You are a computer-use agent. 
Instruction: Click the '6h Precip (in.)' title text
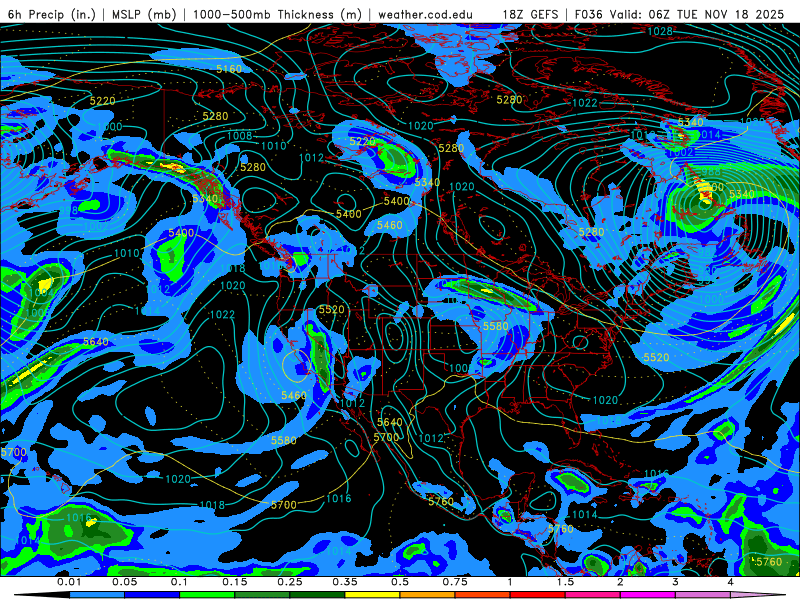point(51,14)
